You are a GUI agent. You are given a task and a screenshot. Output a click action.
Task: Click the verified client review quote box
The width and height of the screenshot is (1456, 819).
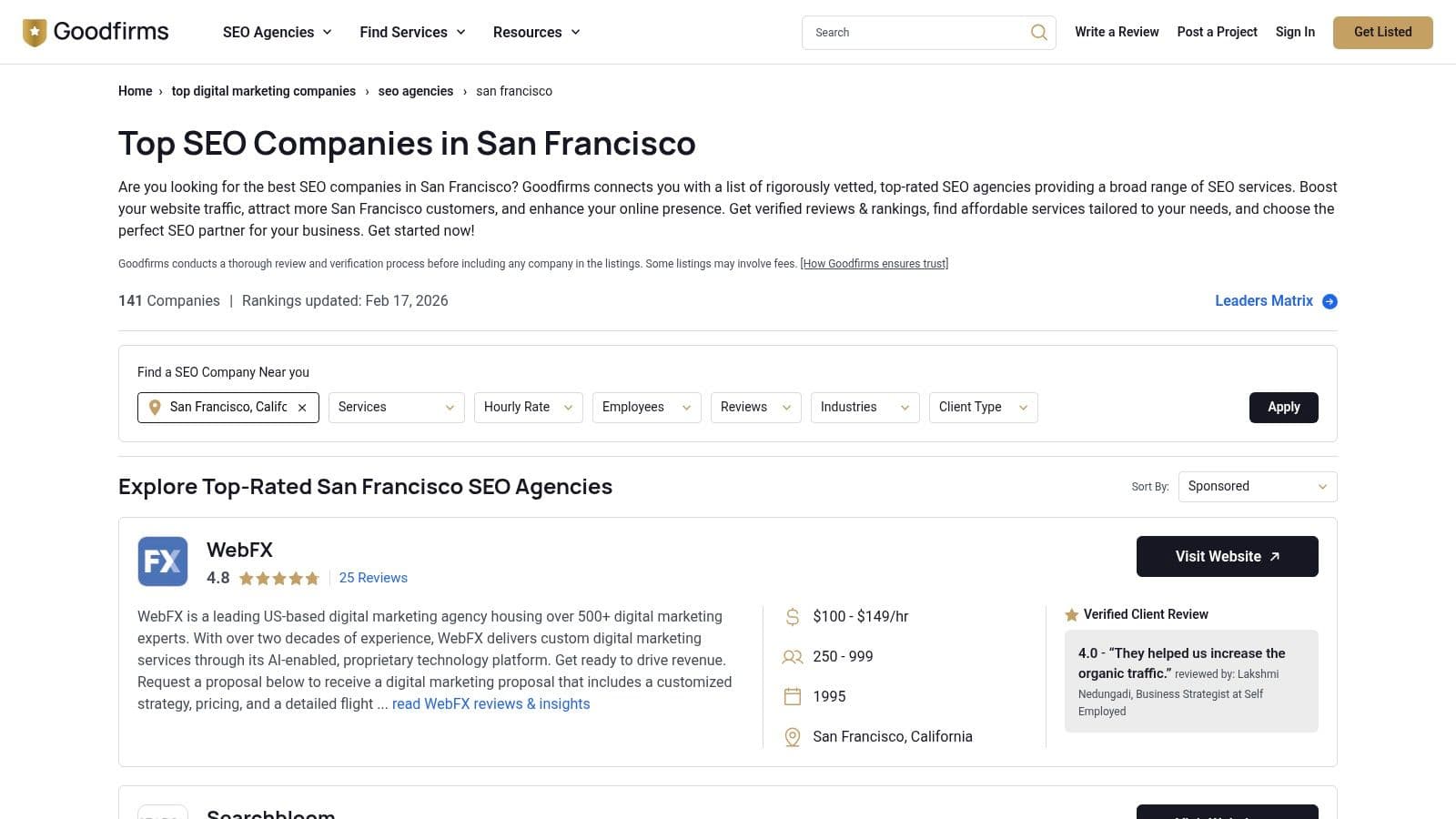click(x=1191, y=682)
